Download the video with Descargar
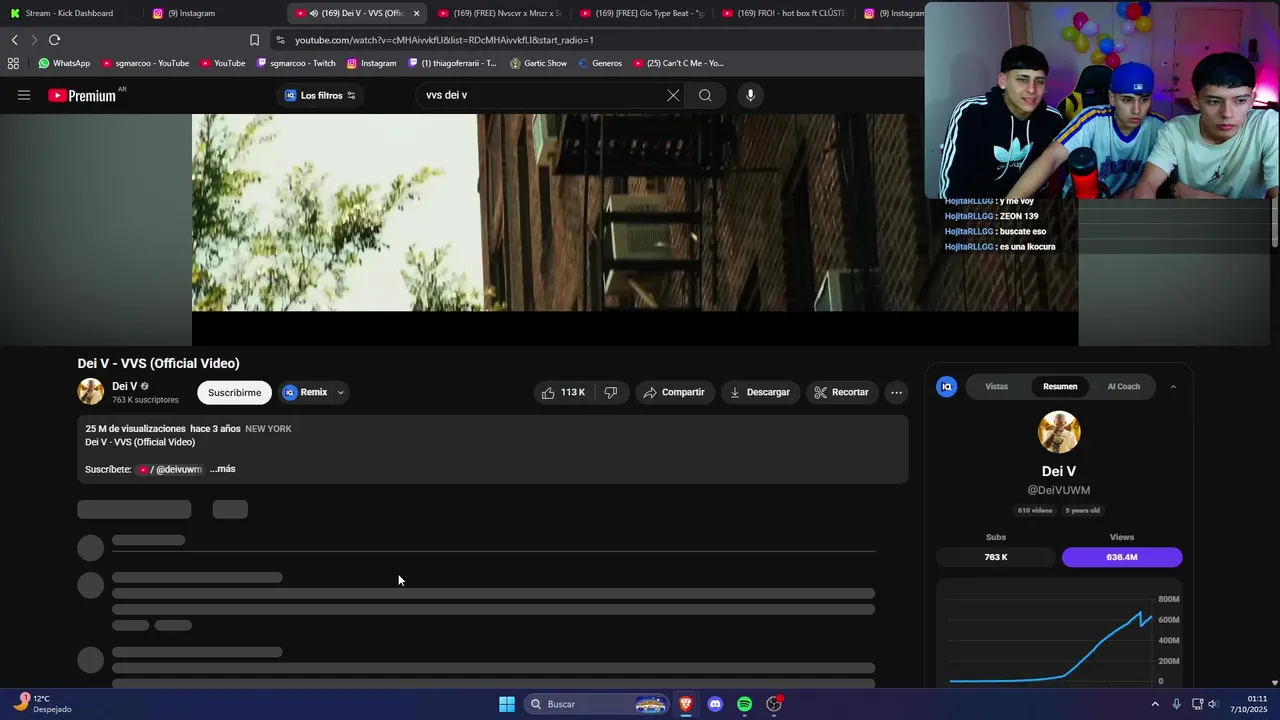This screenshot has height=720, width=1280. coord(760,392)
